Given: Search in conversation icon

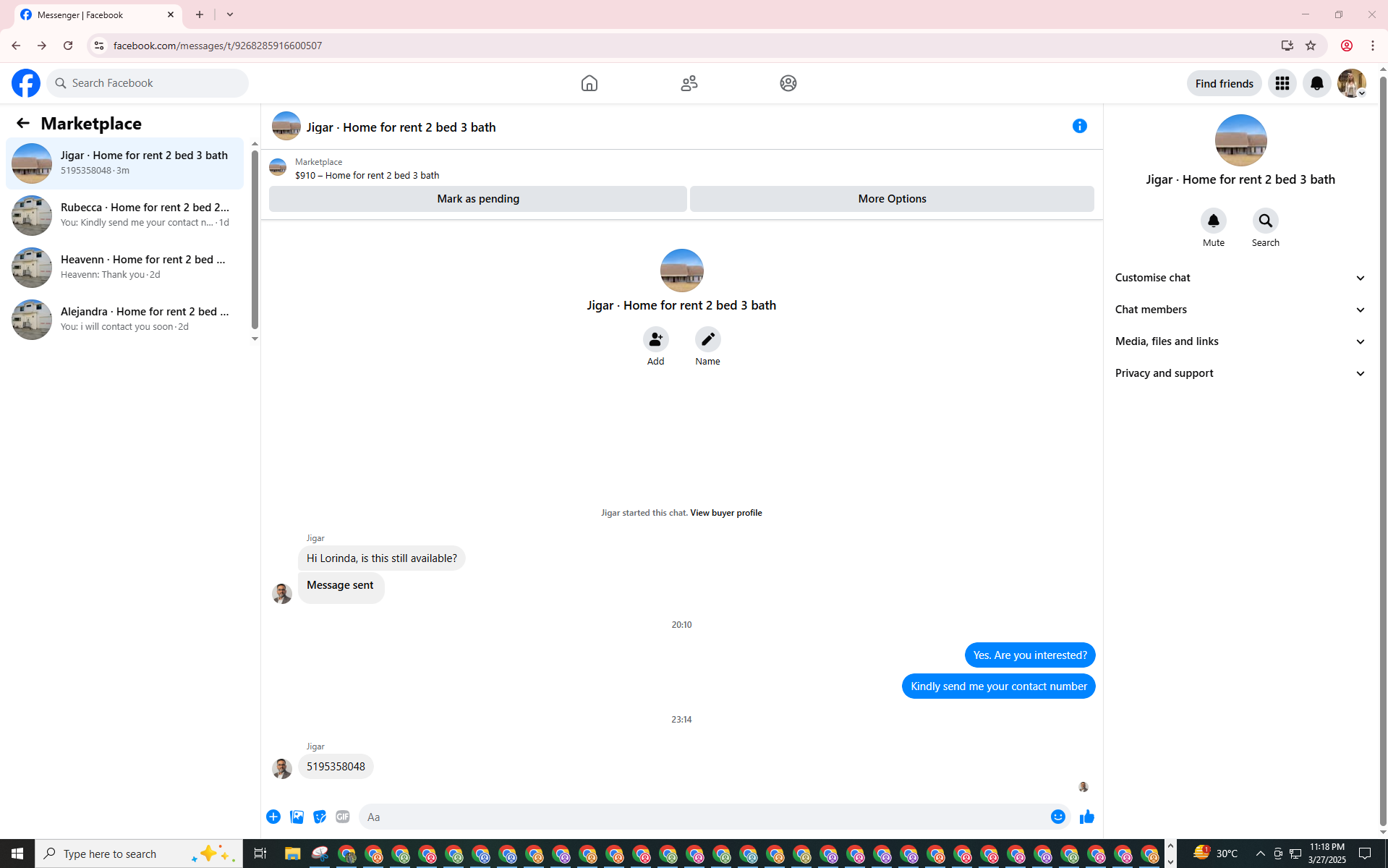Looking at the screenshot, I should (x=1266, y=221).
